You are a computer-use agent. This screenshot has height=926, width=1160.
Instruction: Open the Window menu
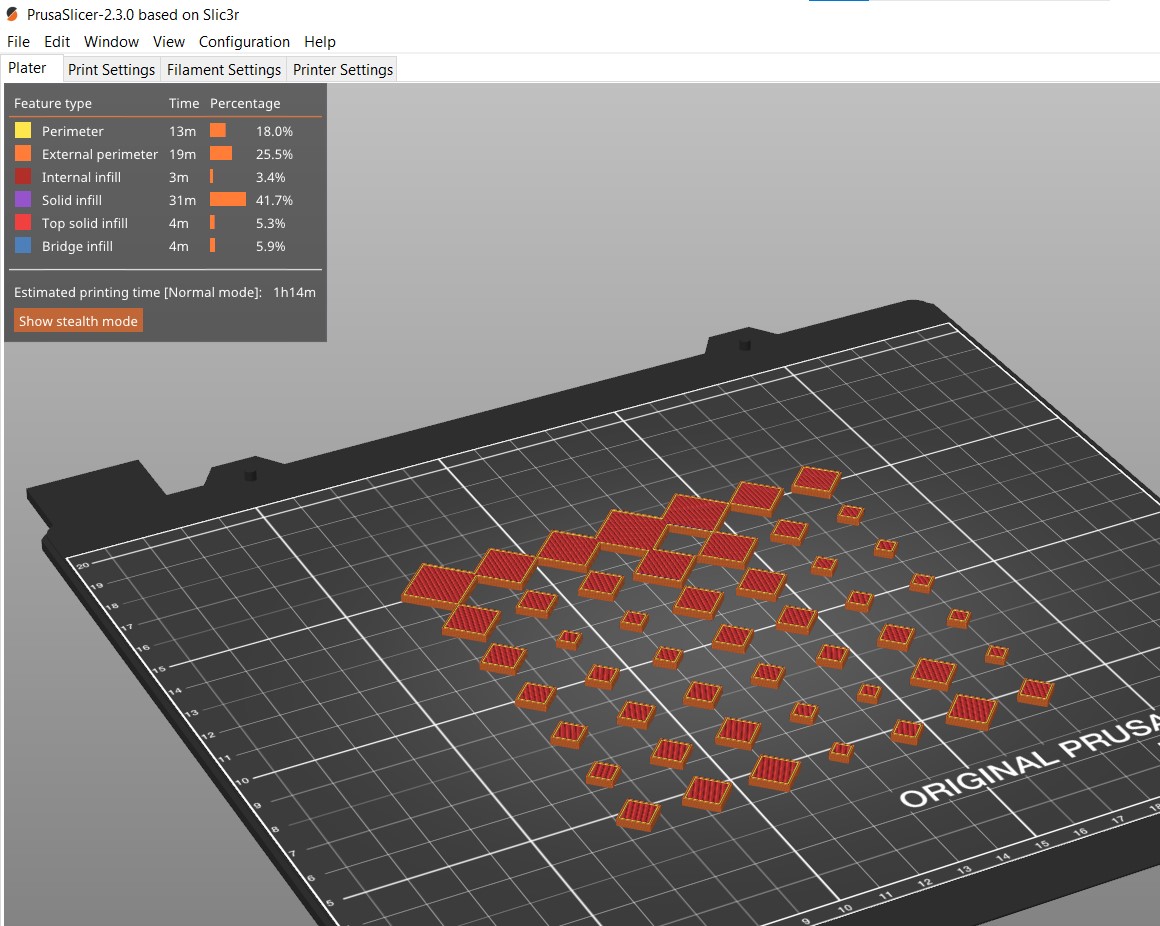click(111, 42)
